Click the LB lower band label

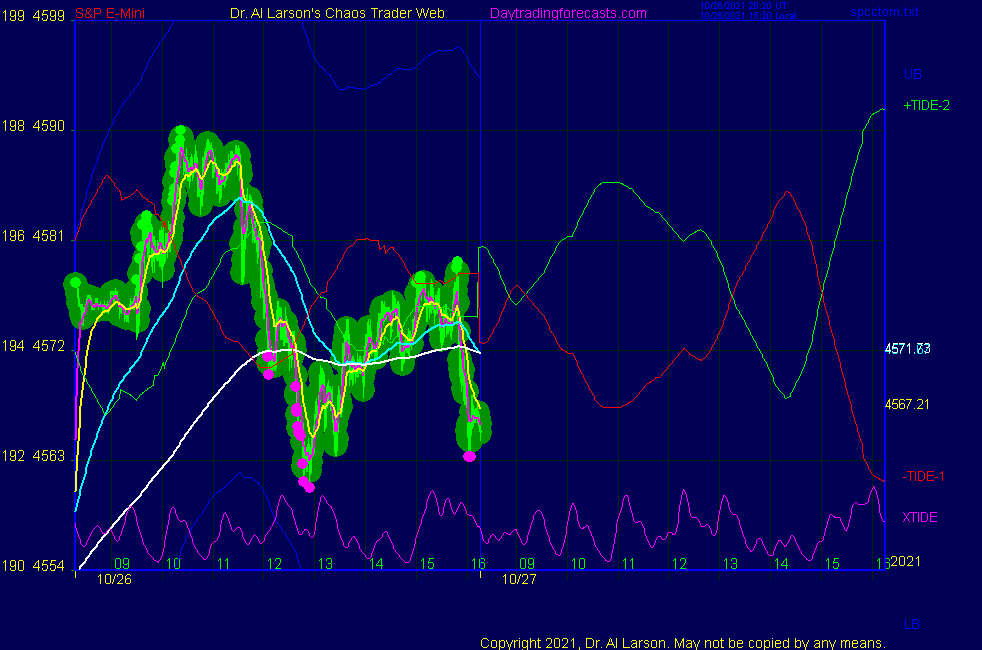[x=911, y=624]
